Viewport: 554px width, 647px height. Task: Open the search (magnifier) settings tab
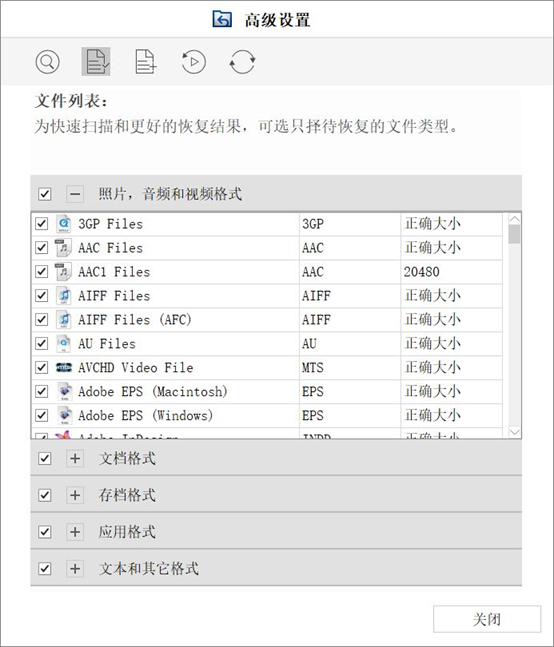point(47,62)
